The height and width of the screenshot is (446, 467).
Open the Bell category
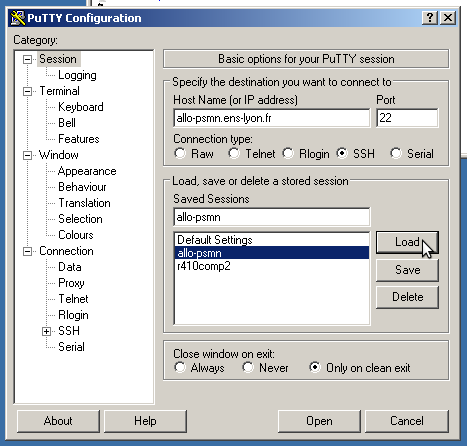[x=67, y=123]
